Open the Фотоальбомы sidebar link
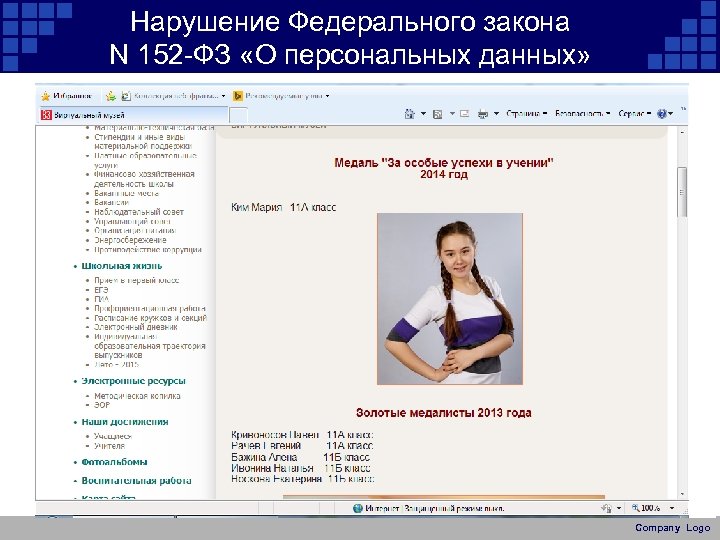 114,462
